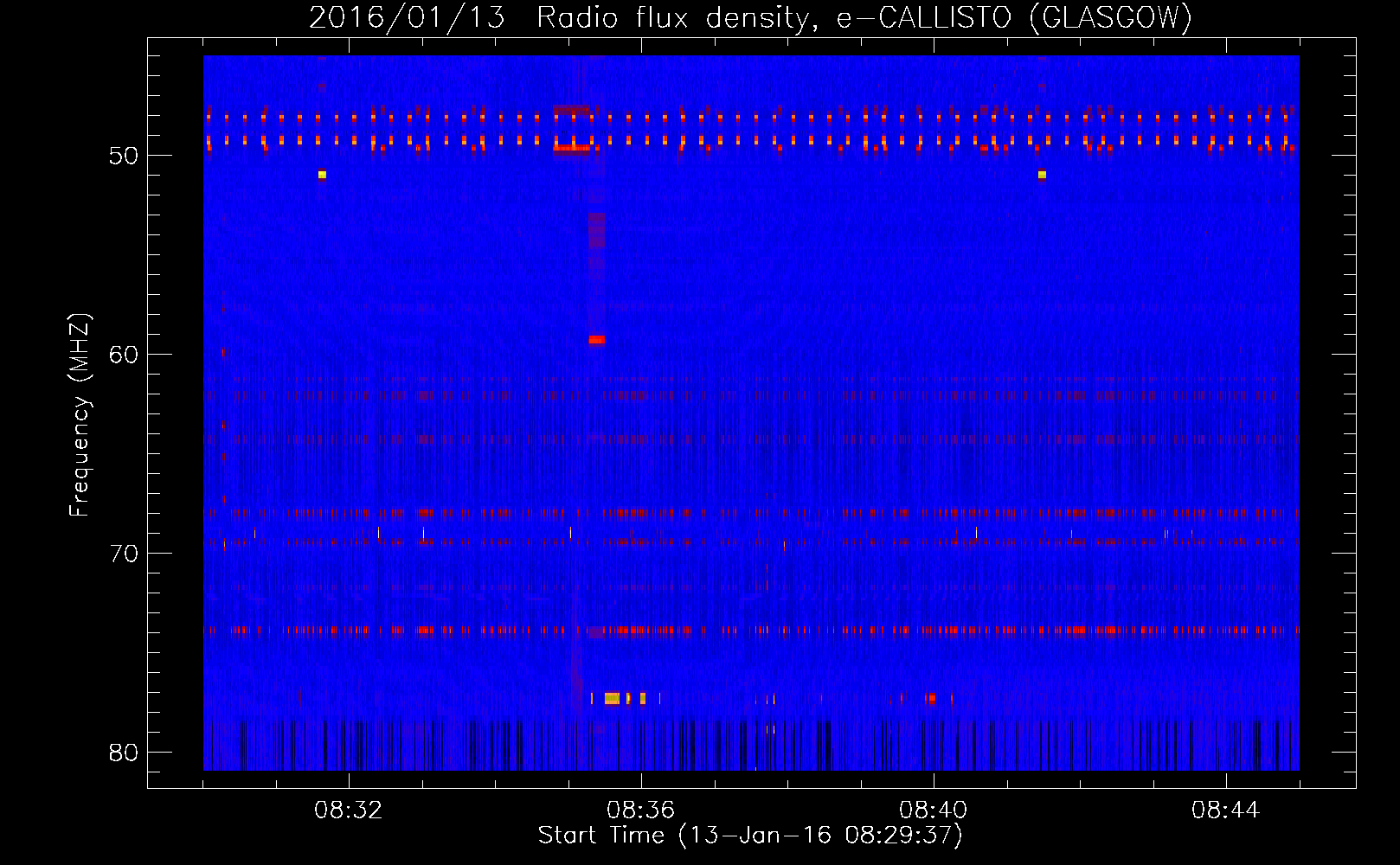Click the 08:44 time tick label

1226,811
